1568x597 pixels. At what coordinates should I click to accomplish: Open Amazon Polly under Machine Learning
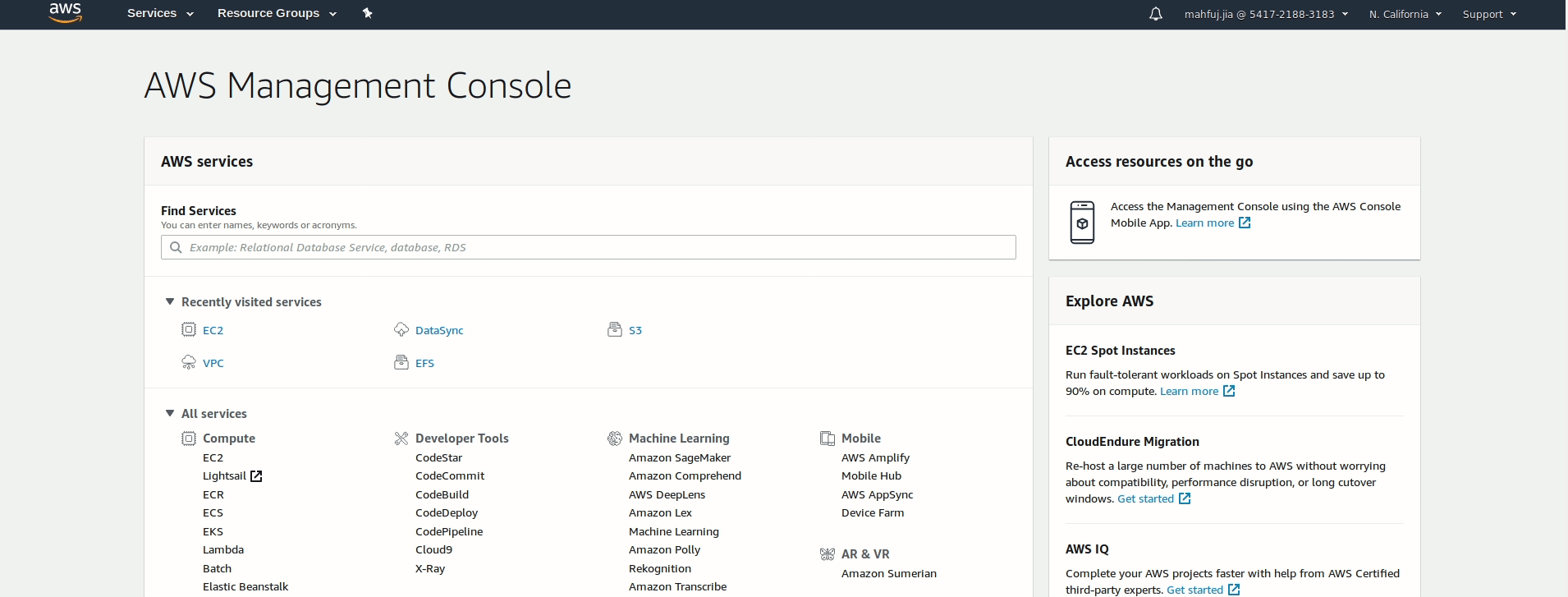coord(664,549)
